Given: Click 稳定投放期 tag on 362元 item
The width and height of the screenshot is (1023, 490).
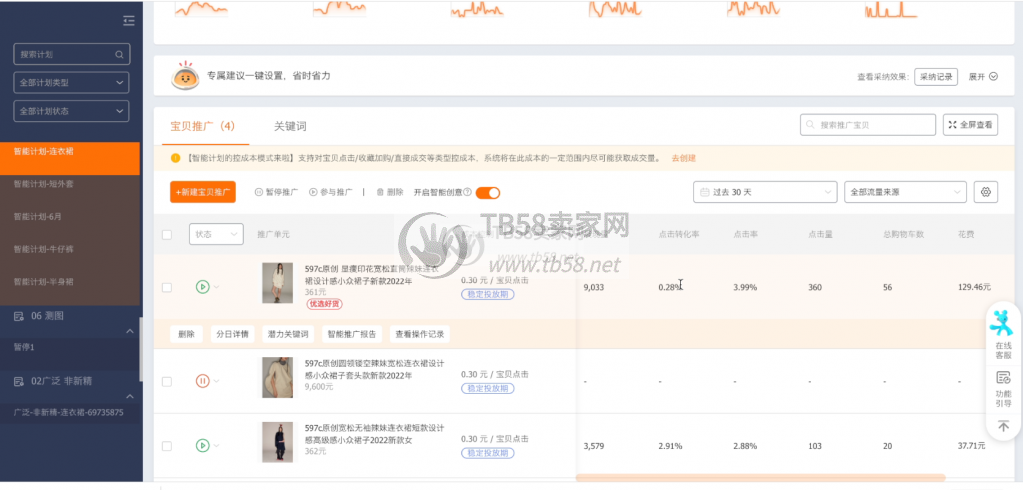Looking at the screenshot, I should pyautogui.click(x=487, y=453).
